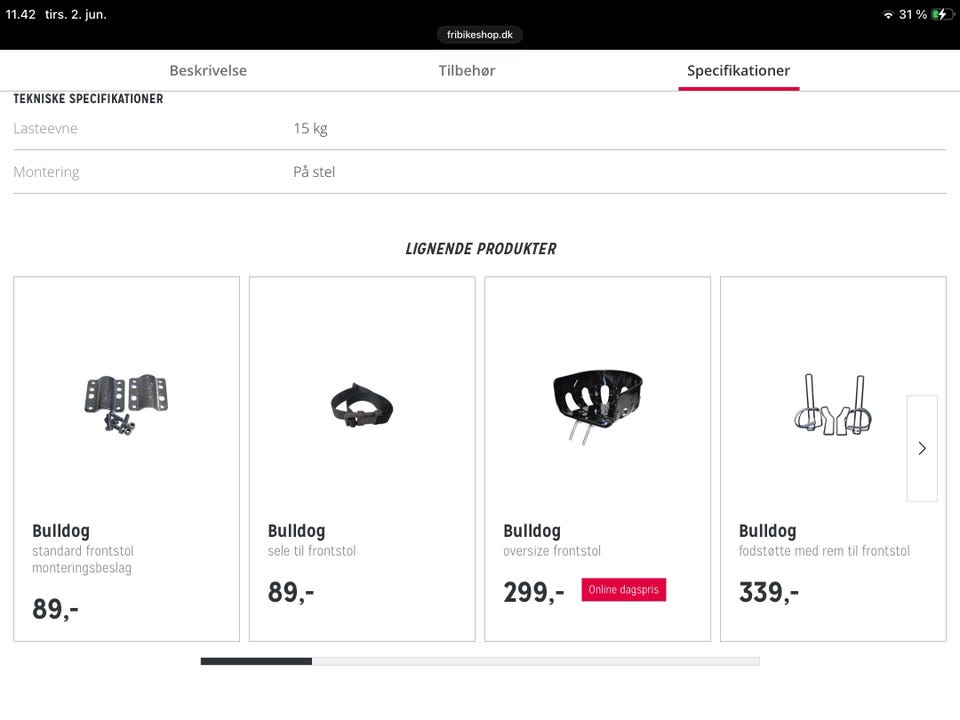Click the 'TEKNISKE SPECIFIKATIONER' heading

(88, 99)
